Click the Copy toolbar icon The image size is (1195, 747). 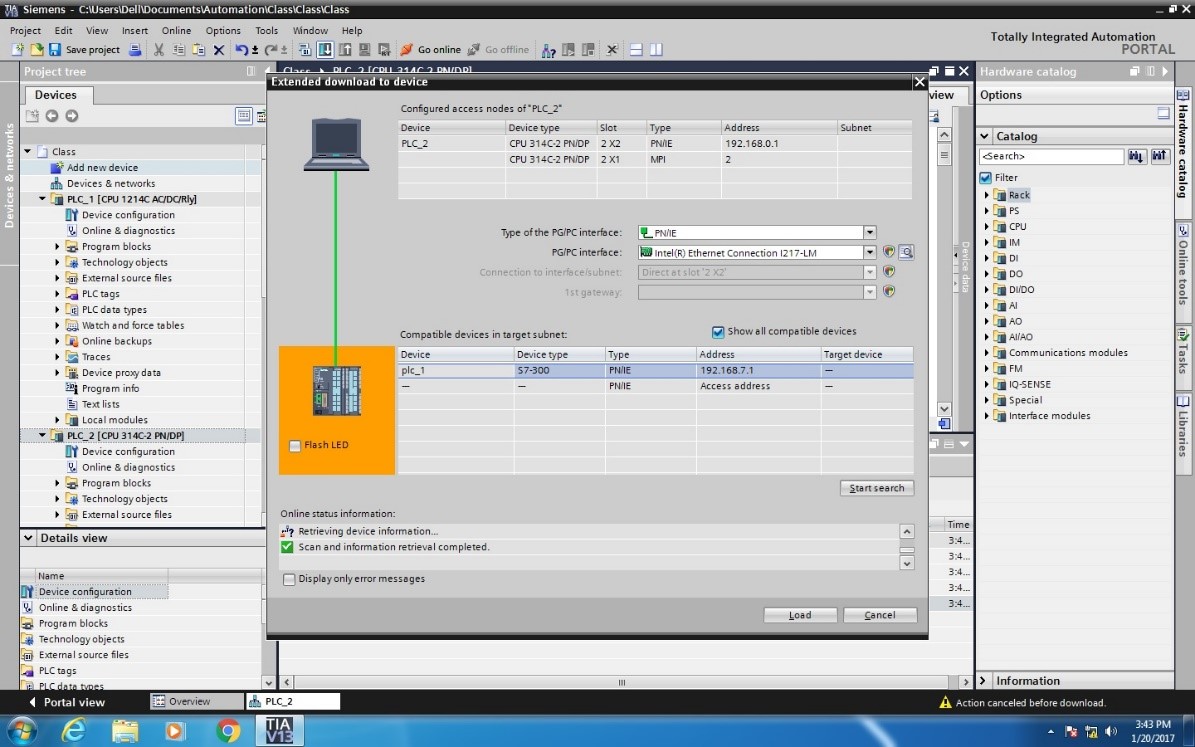(178, 50)
